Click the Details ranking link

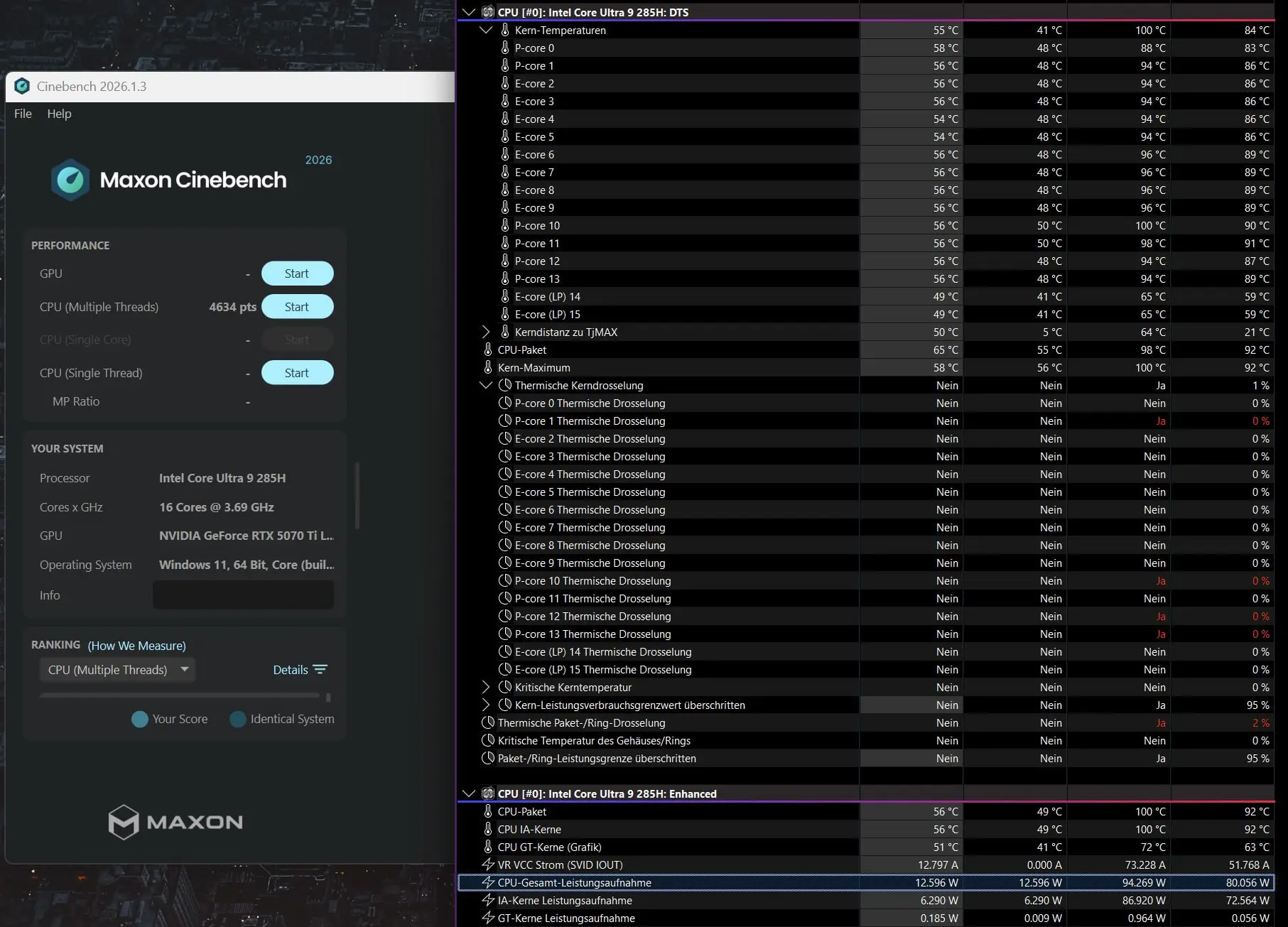[291, 670]
